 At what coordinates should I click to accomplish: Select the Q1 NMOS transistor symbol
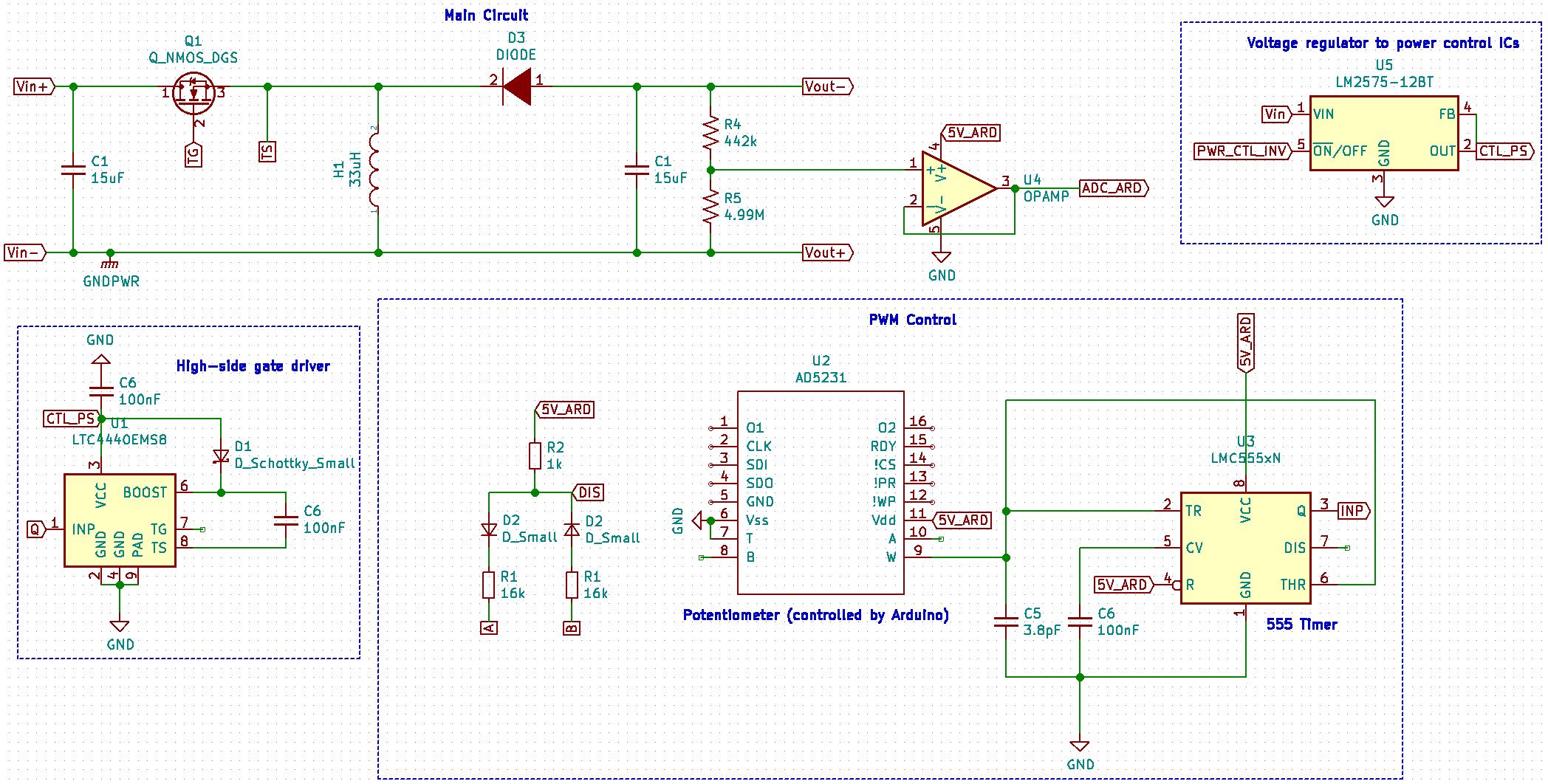[193, 94]
